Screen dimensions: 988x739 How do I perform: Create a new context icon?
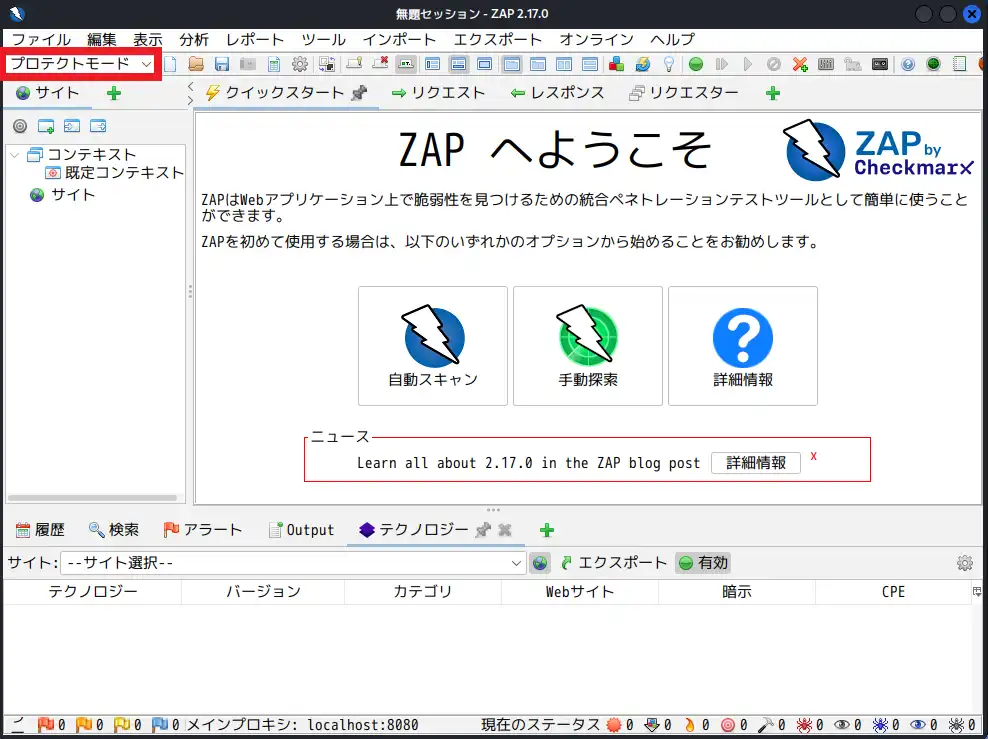point(46,126)
